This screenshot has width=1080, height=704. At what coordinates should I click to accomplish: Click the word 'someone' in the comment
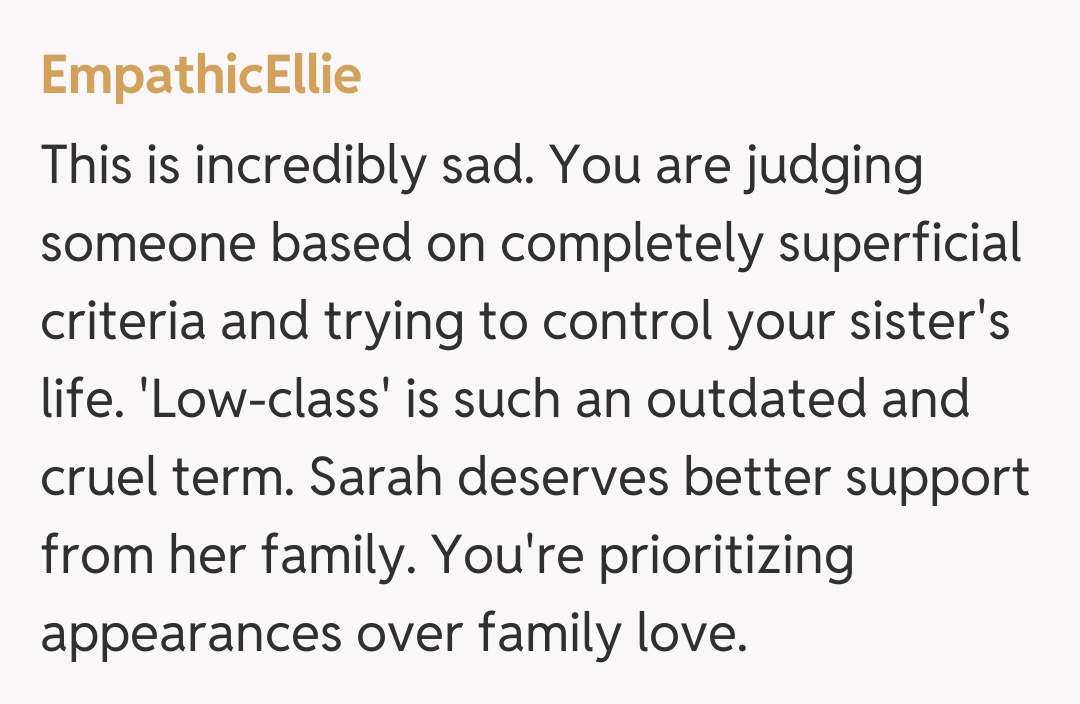point(148,245)
